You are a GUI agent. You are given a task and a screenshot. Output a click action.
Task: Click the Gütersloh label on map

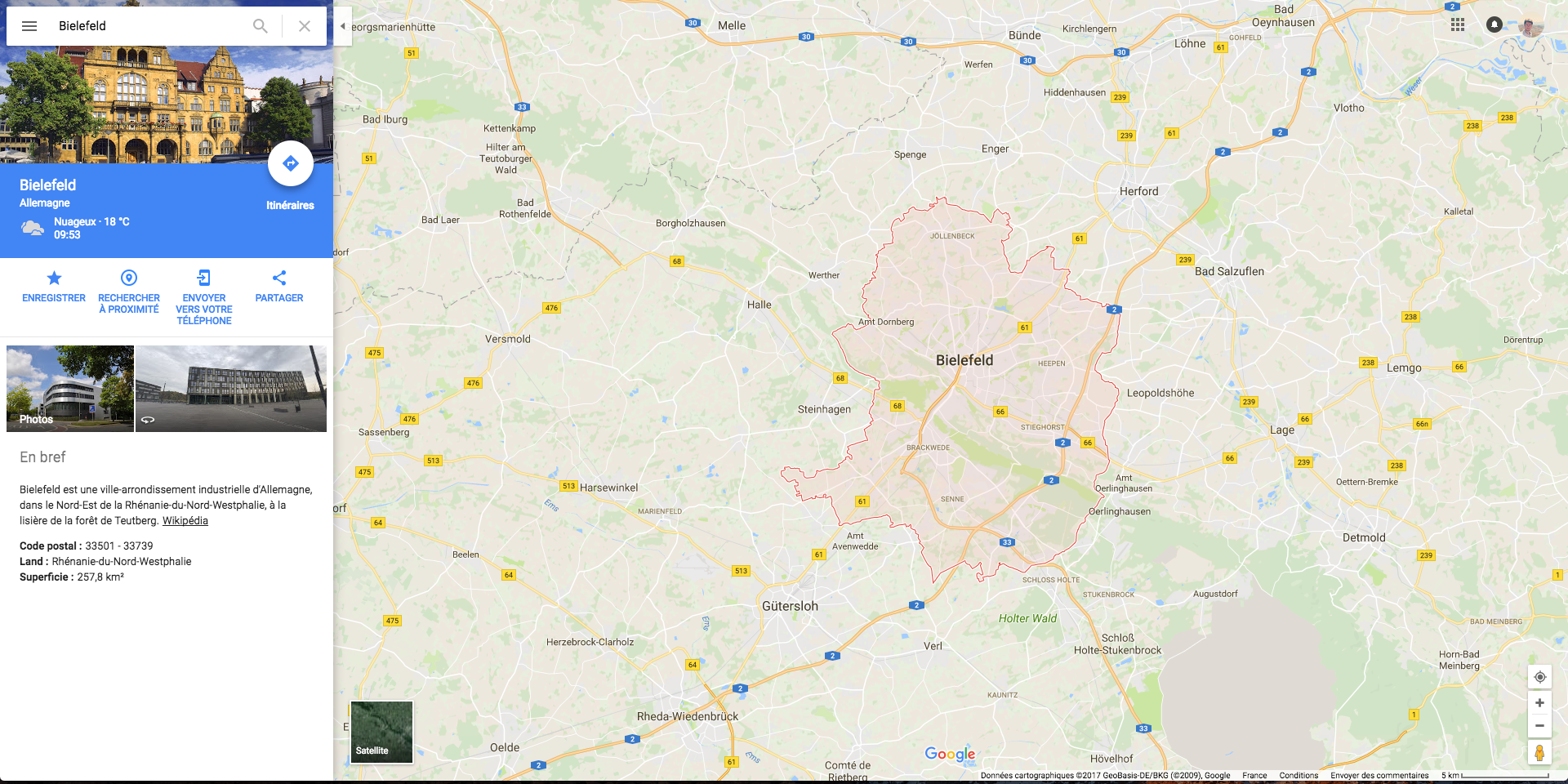point(790,606)
